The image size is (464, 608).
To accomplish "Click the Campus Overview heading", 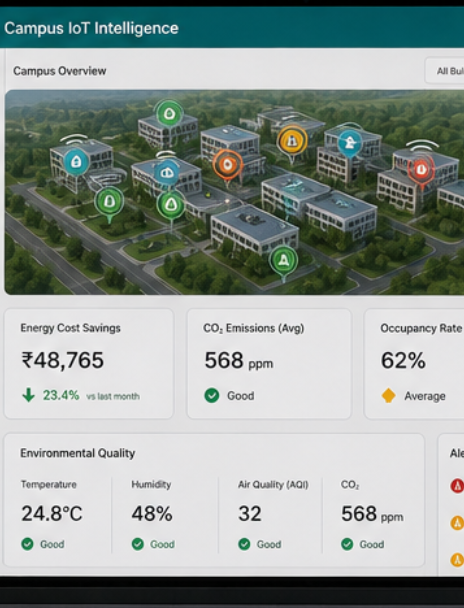I will [x=60, y=71].
